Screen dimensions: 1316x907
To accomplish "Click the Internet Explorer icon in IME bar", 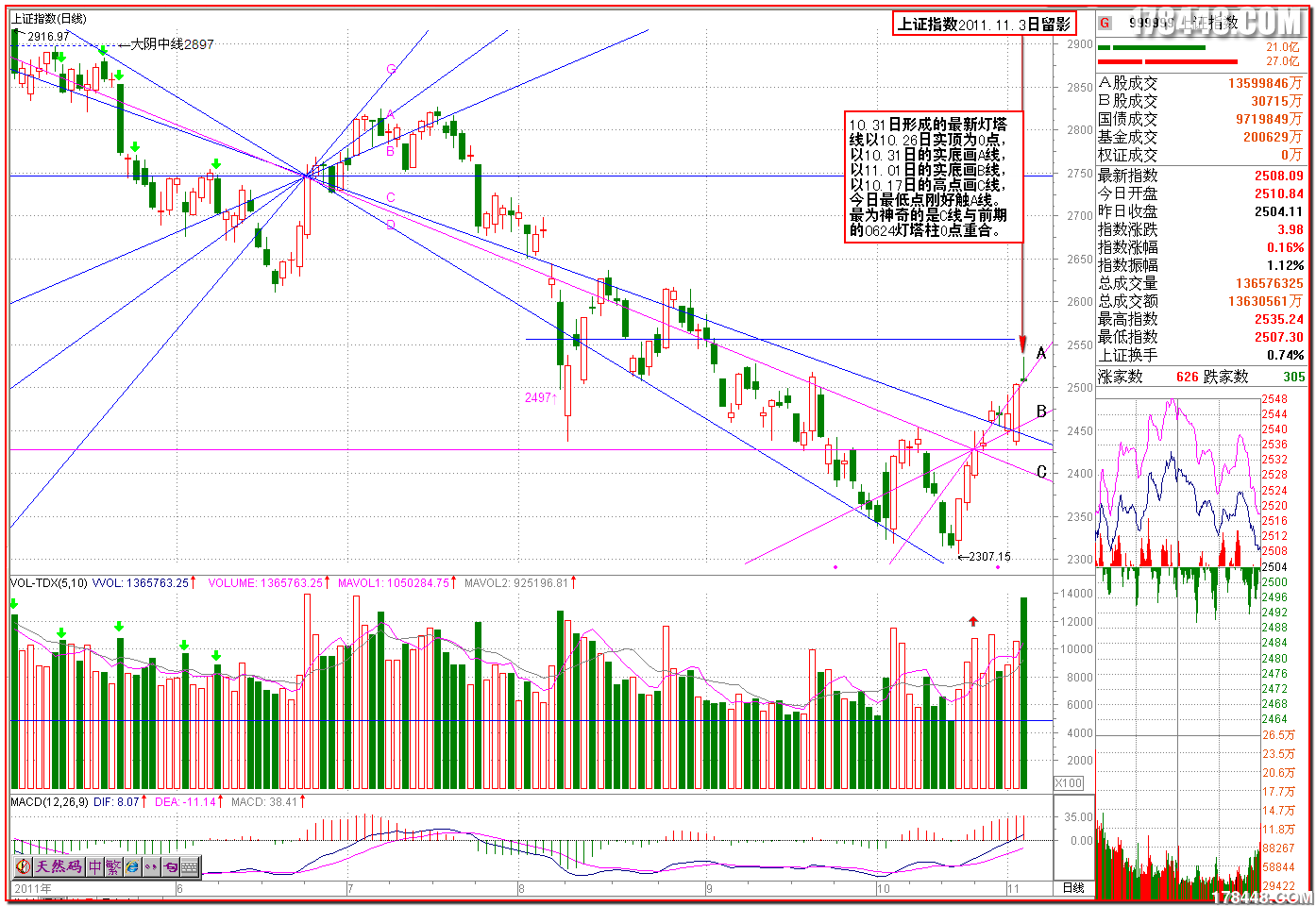I will (x=133, y=866).
